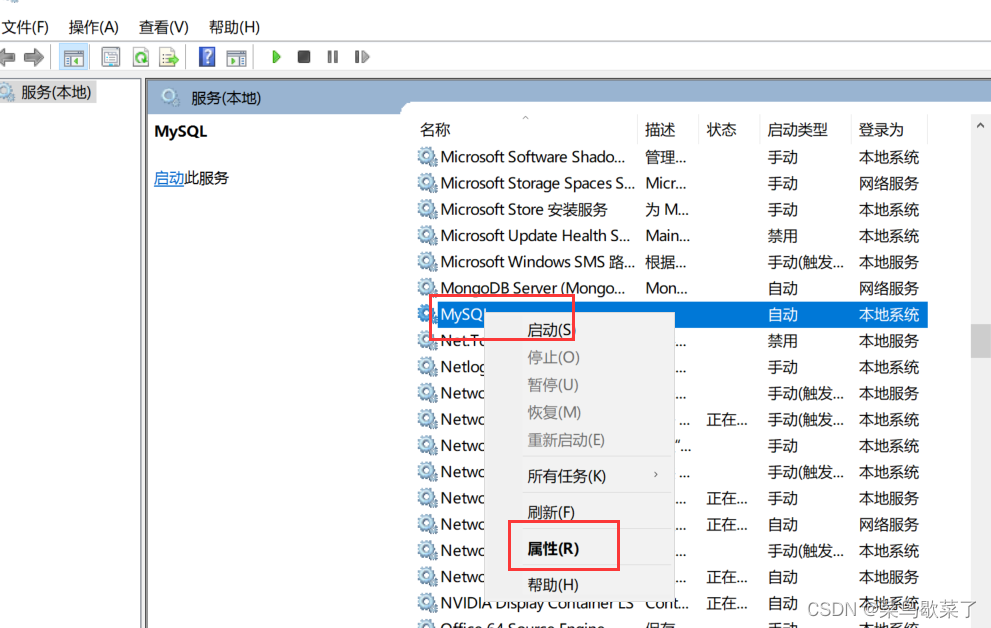Select Microsoft Software Shadow service row
Screen dimensions: 991x628
pos(671,157)
